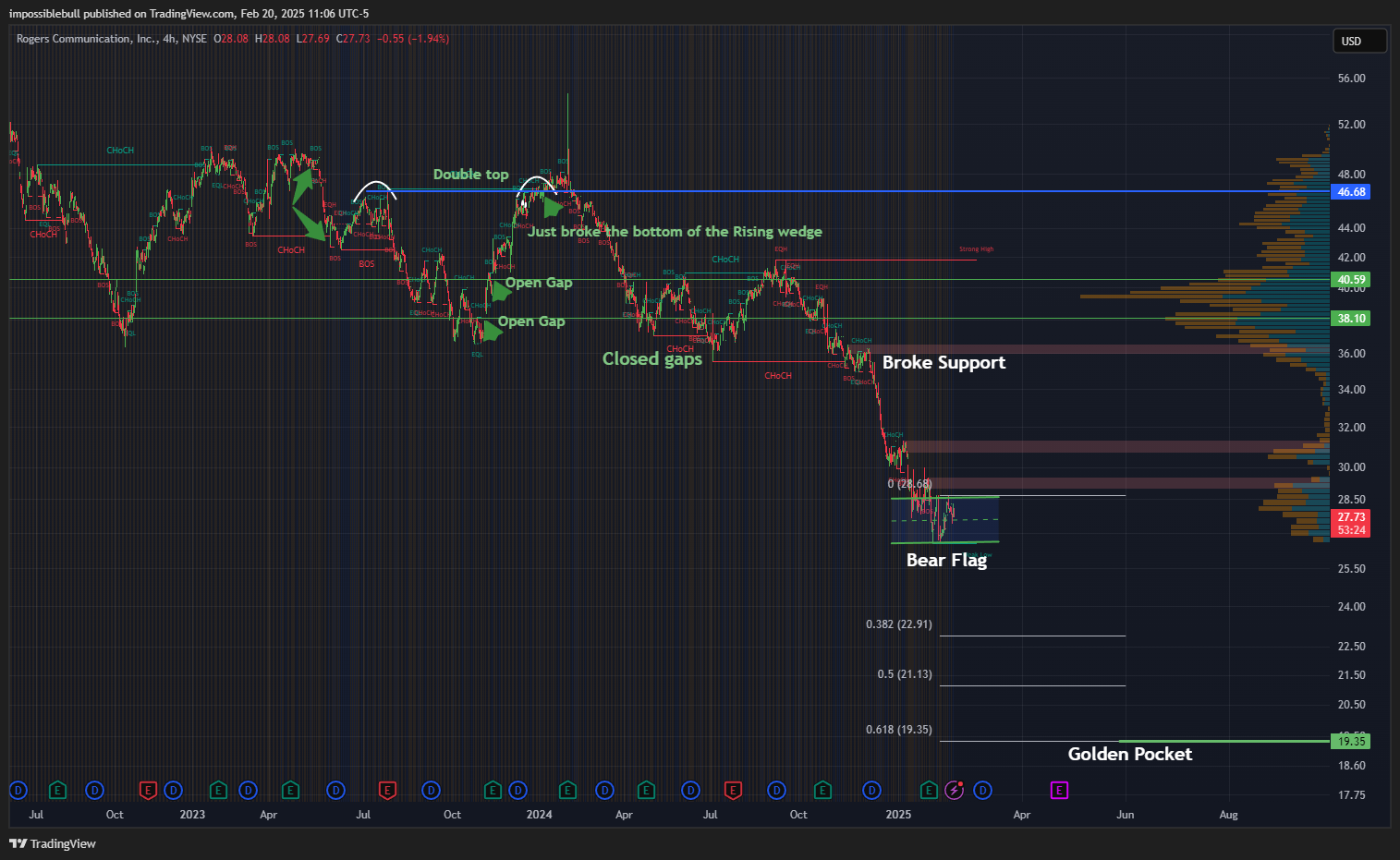Viewport: 1400px width, 860px height.
Task: Select the 'Just broke the bottom of the Rising wedge' note
Action: [675, 232]
